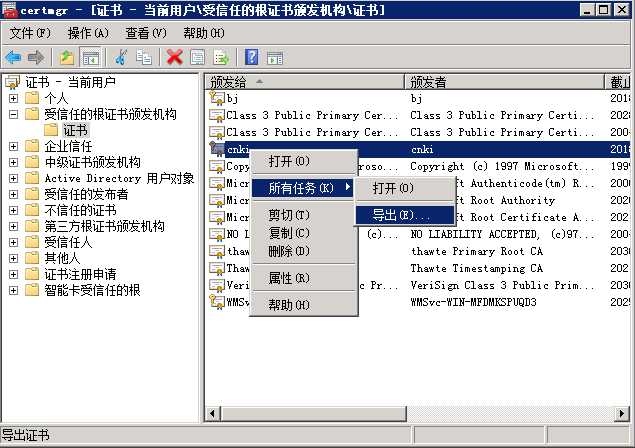Click the VeriSign certificate row icon
Image resolution: width=635 pixels, height=448 pixels.
tap(217, 285)
